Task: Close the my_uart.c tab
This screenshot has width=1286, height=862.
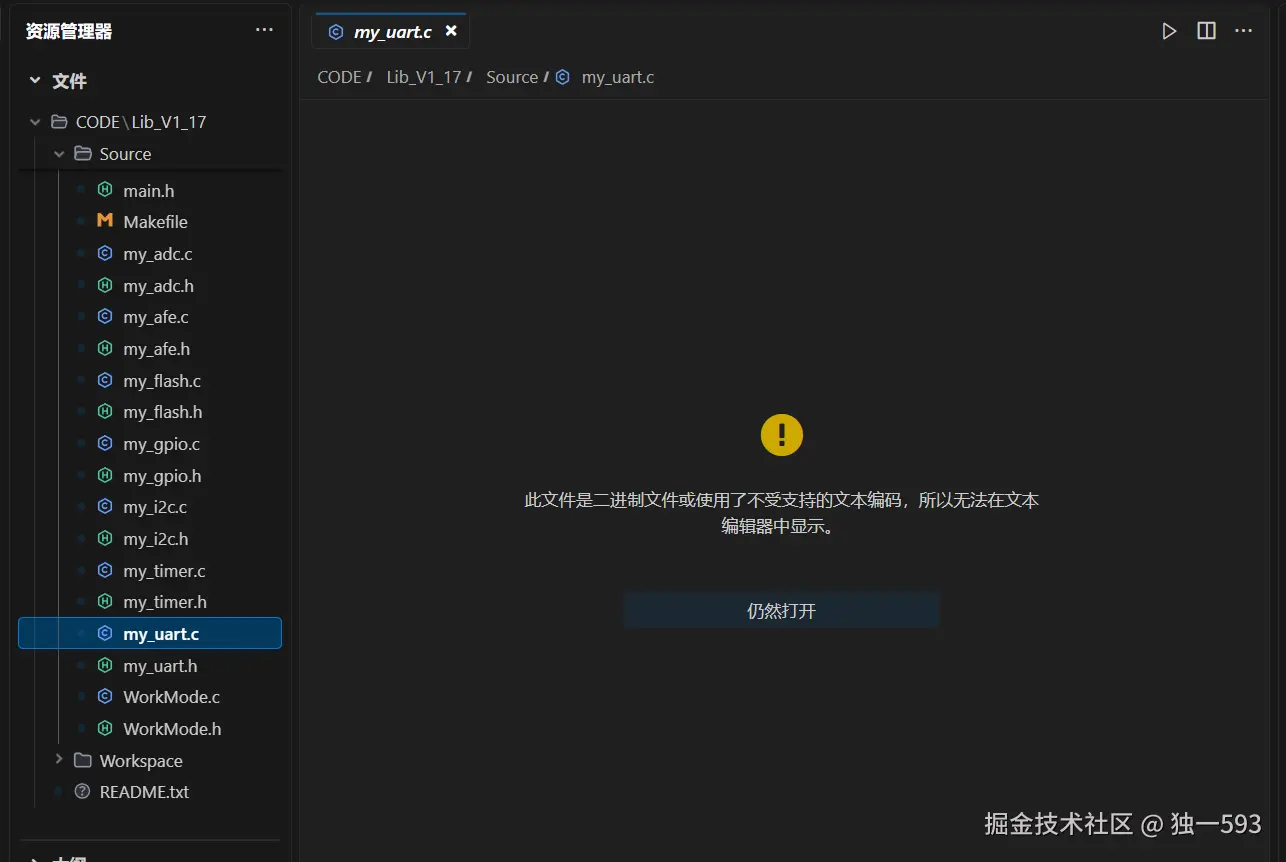Action: coord(451,30)
